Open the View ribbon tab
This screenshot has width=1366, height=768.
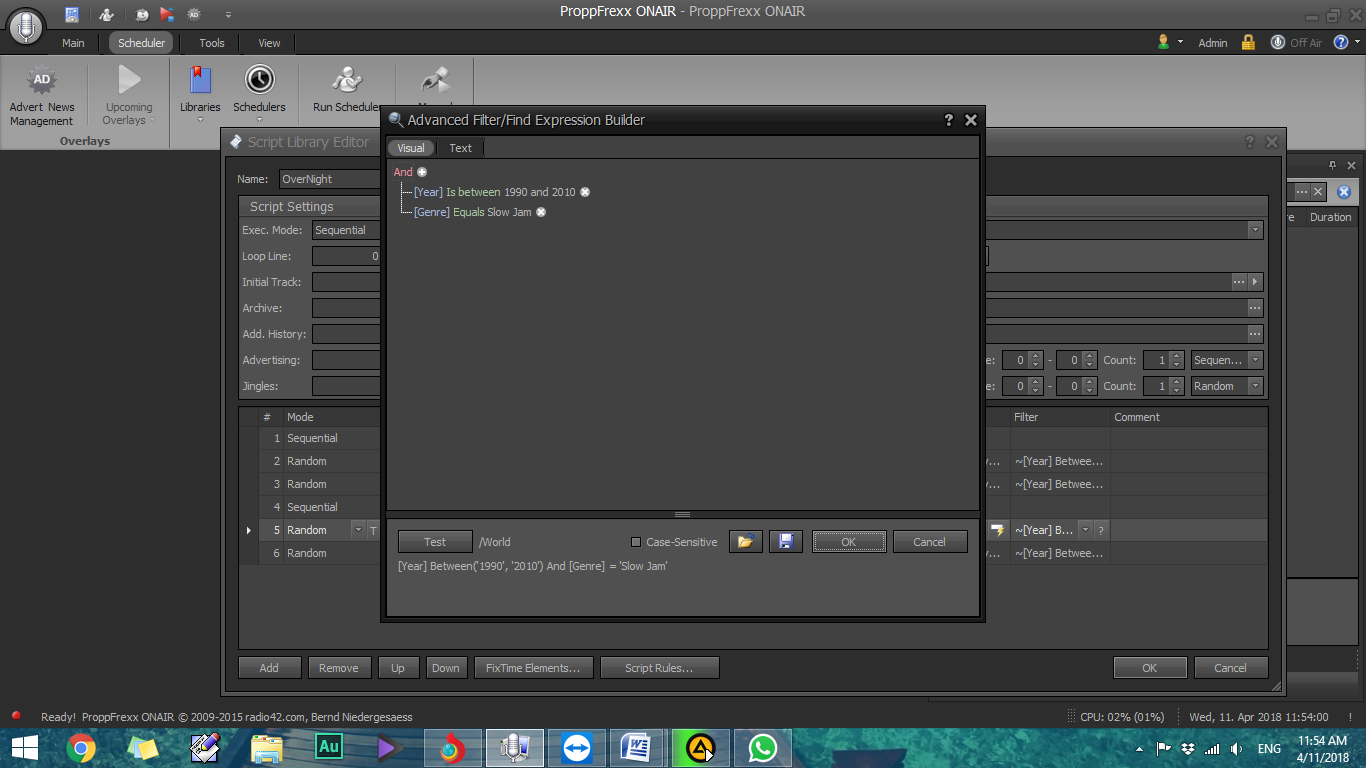click(x=269, y=43)
